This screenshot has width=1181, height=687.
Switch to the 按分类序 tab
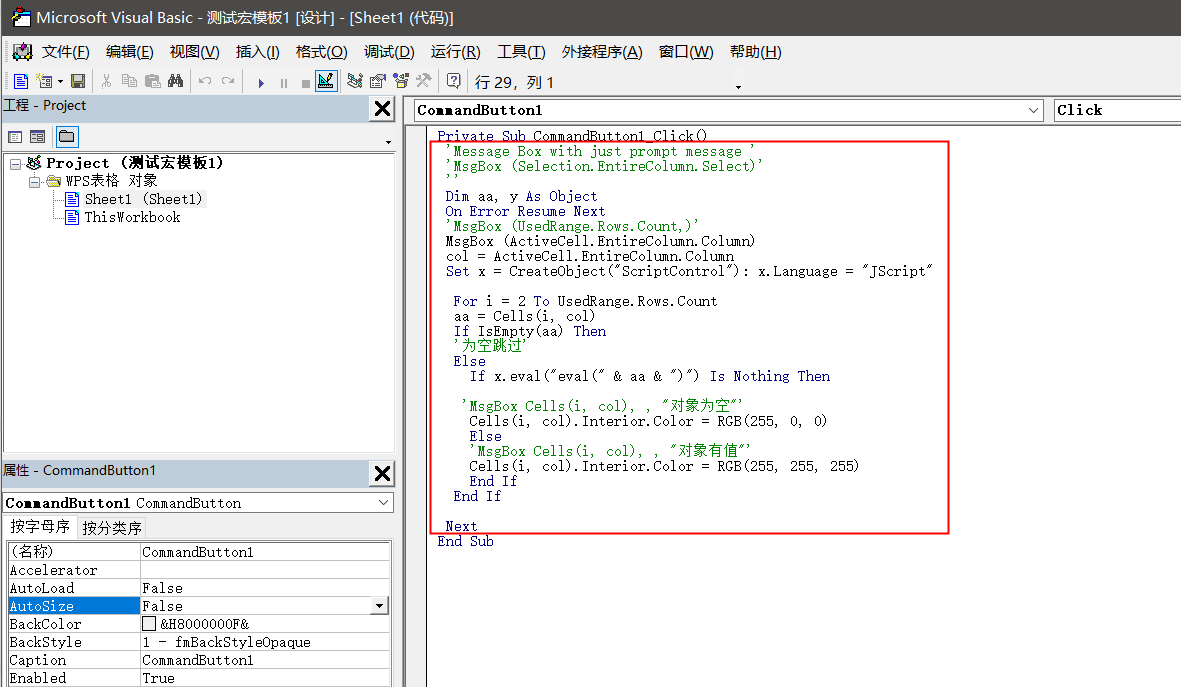pos(111,526)
